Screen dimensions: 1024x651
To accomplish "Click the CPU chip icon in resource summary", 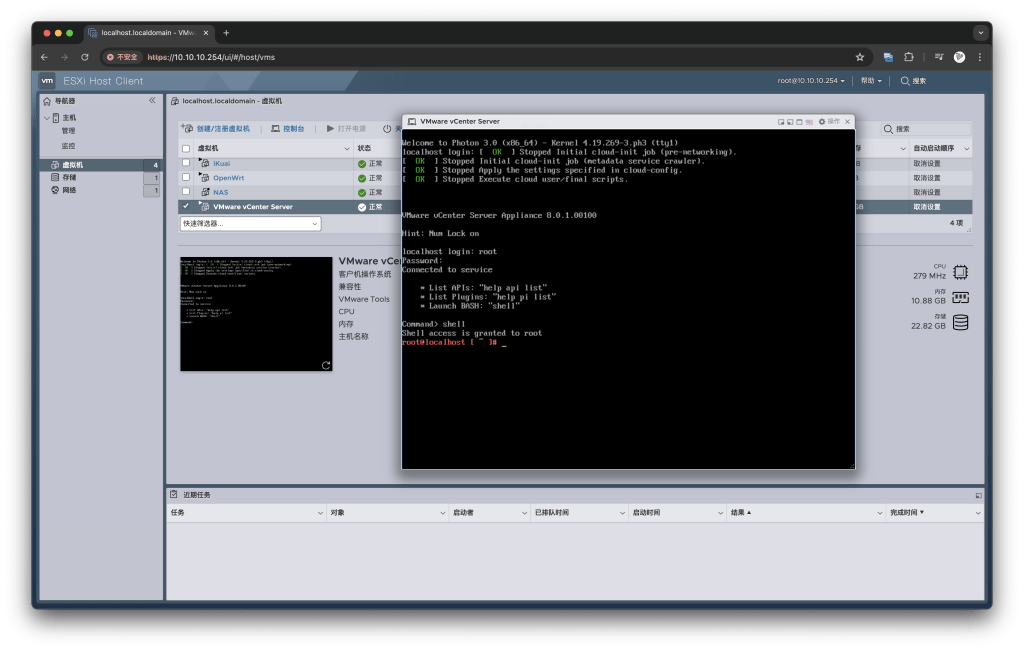I will click(960, 272).
